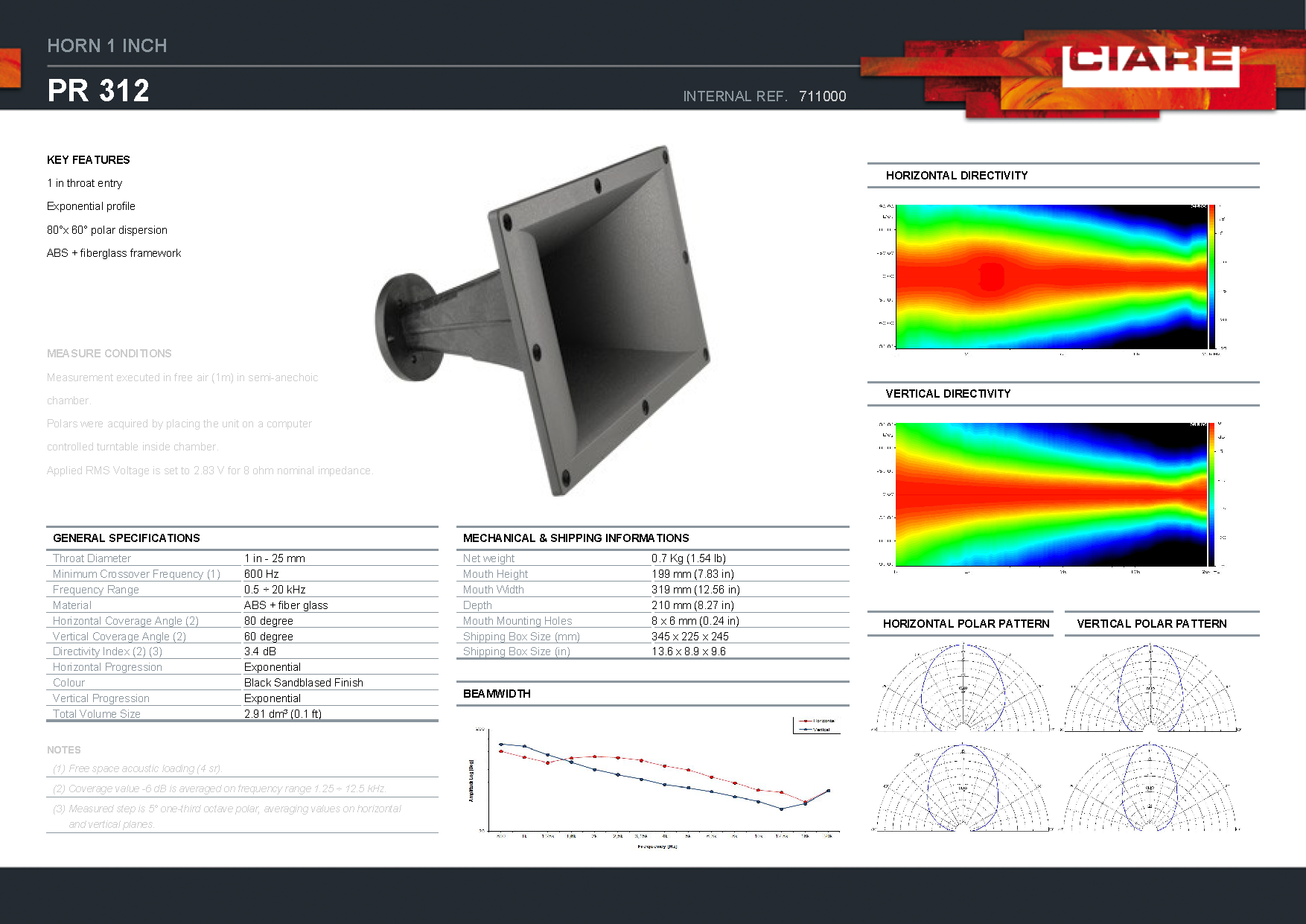This screenshot has height=924, width=1306.
Task: Click the CIARE brand logo
Action: coord(1150,66)
